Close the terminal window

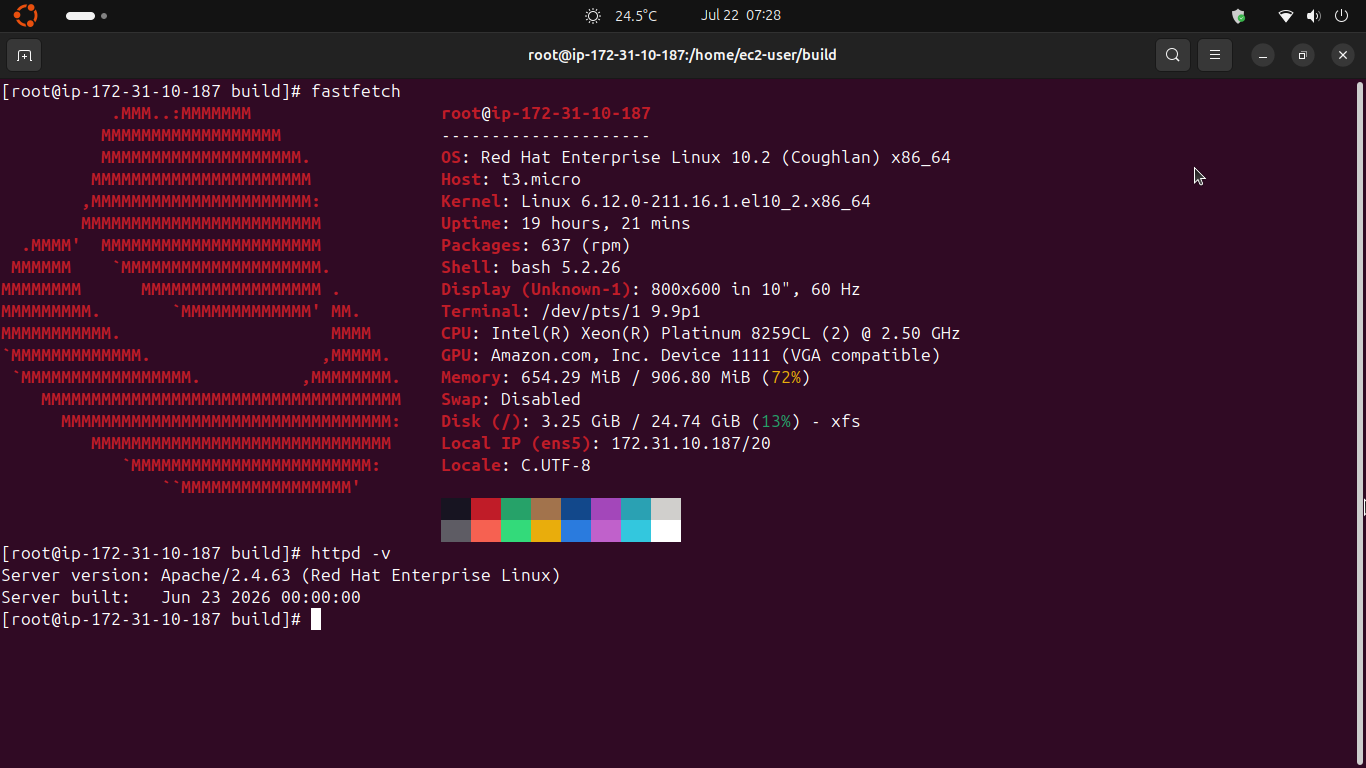point(1343,55)
